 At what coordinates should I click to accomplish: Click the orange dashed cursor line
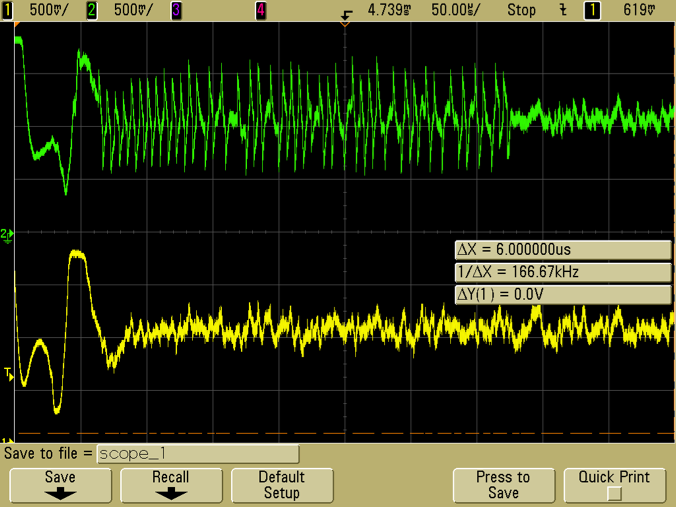345,433
